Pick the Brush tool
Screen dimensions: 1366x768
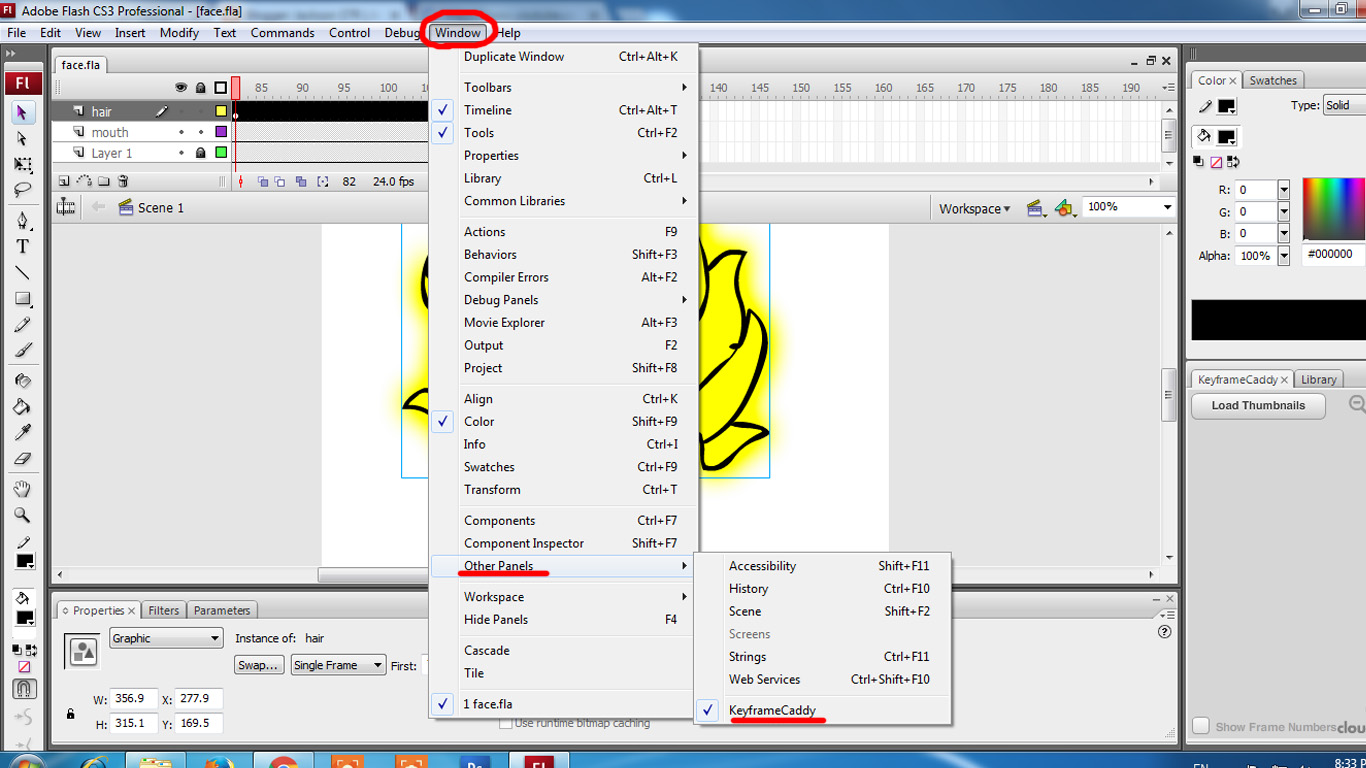click(22, 350)
